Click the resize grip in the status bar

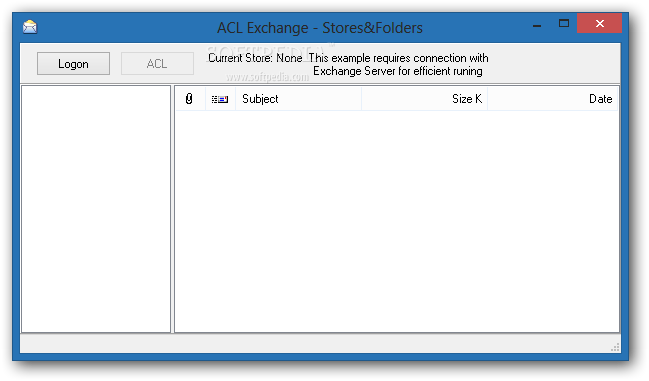(615, 347)
